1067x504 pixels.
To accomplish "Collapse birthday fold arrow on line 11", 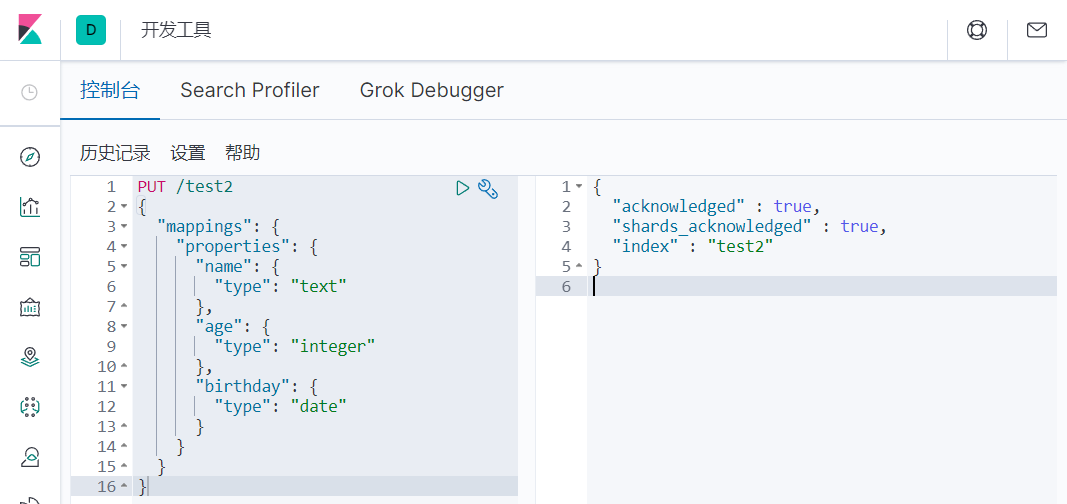I will (124, 386).
